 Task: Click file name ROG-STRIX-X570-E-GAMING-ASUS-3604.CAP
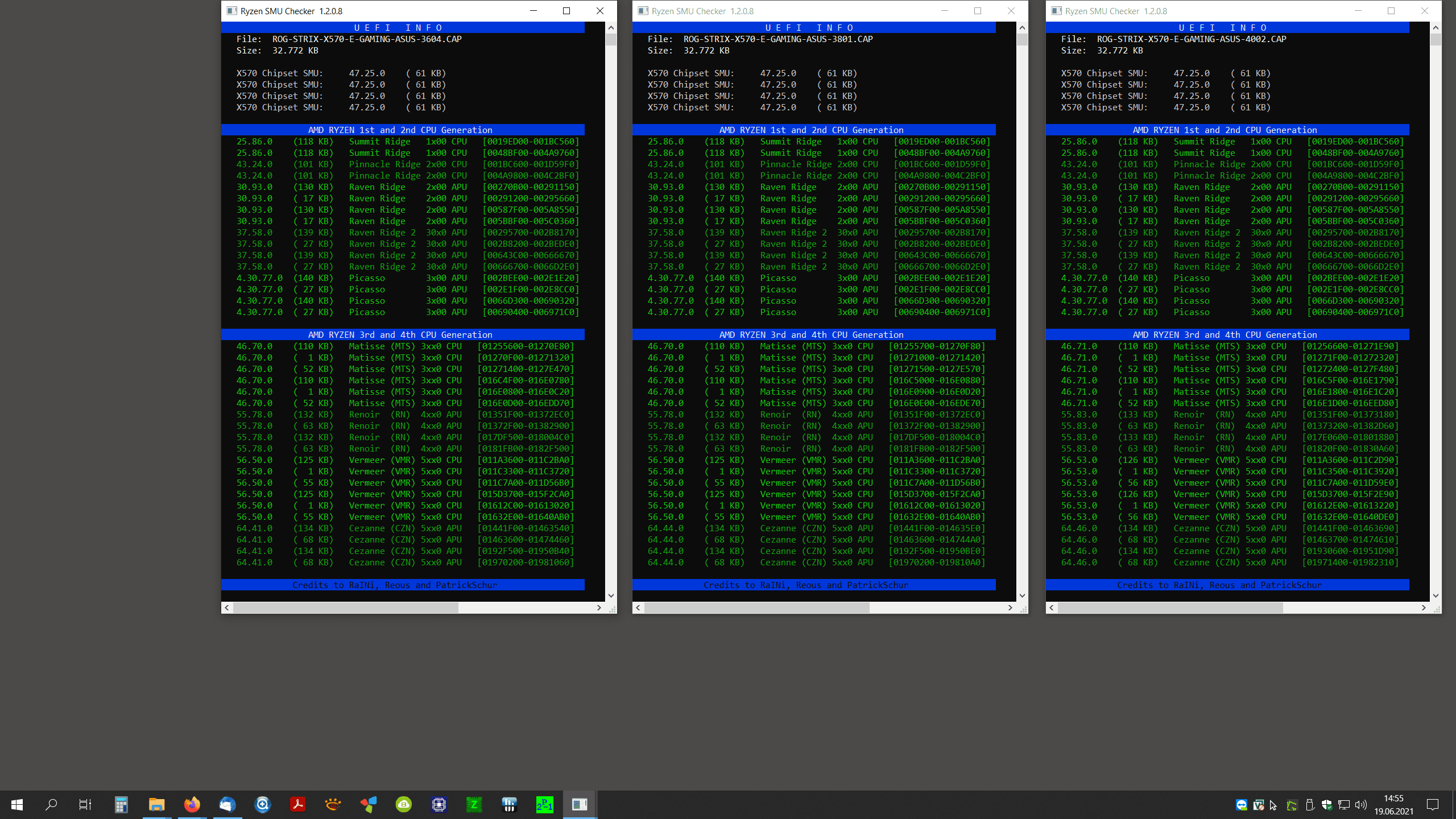click(367, 39)
